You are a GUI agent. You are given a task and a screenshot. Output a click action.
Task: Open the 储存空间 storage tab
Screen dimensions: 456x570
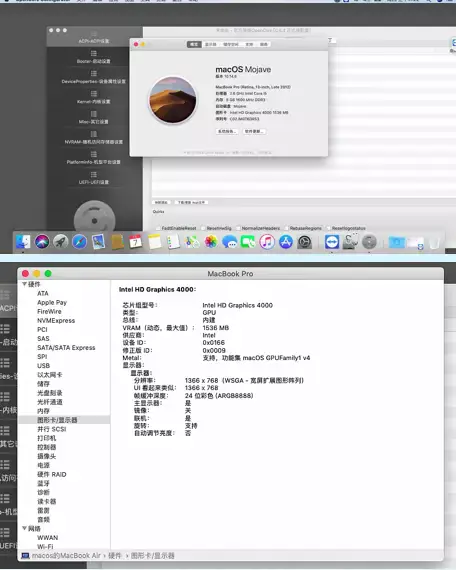(x=231, y=44)
